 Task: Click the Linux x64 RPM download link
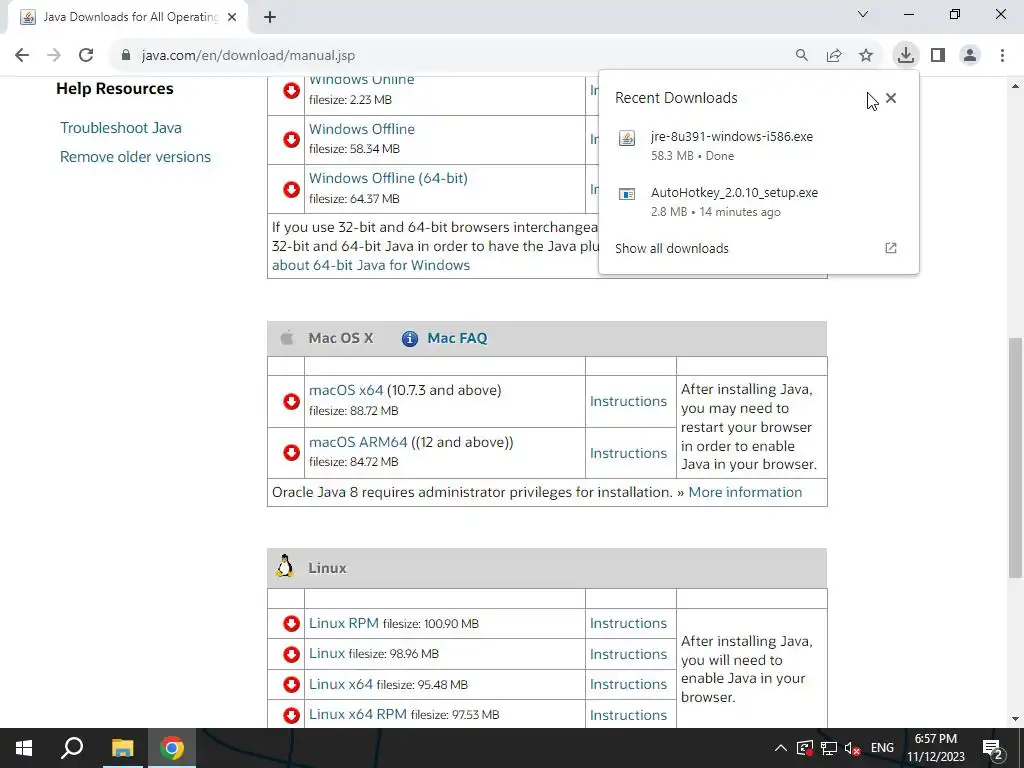[358, 714]
